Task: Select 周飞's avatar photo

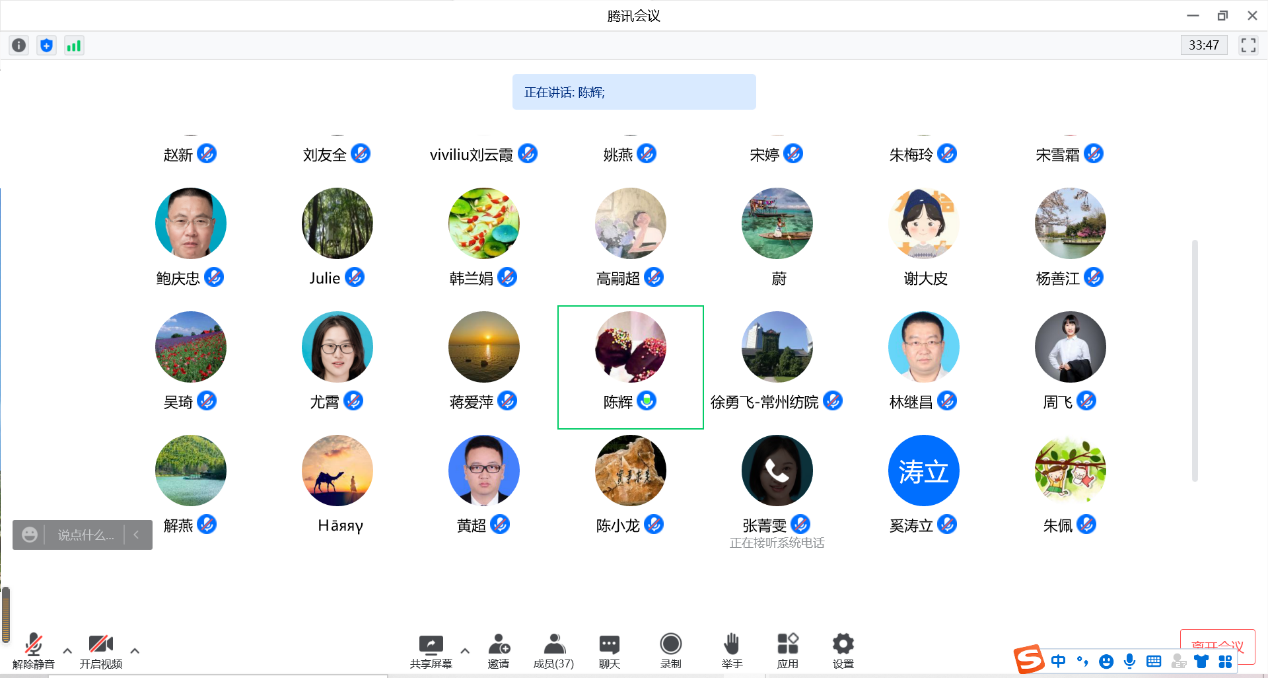Action: (1071, 347)
